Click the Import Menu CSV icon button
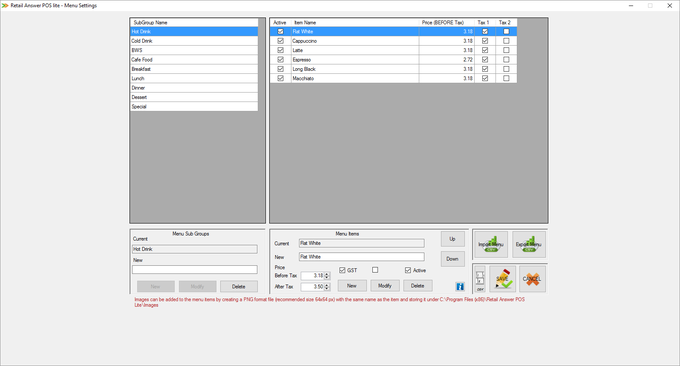This screenshot has height=366, width=680. click(x=491, y=245)
